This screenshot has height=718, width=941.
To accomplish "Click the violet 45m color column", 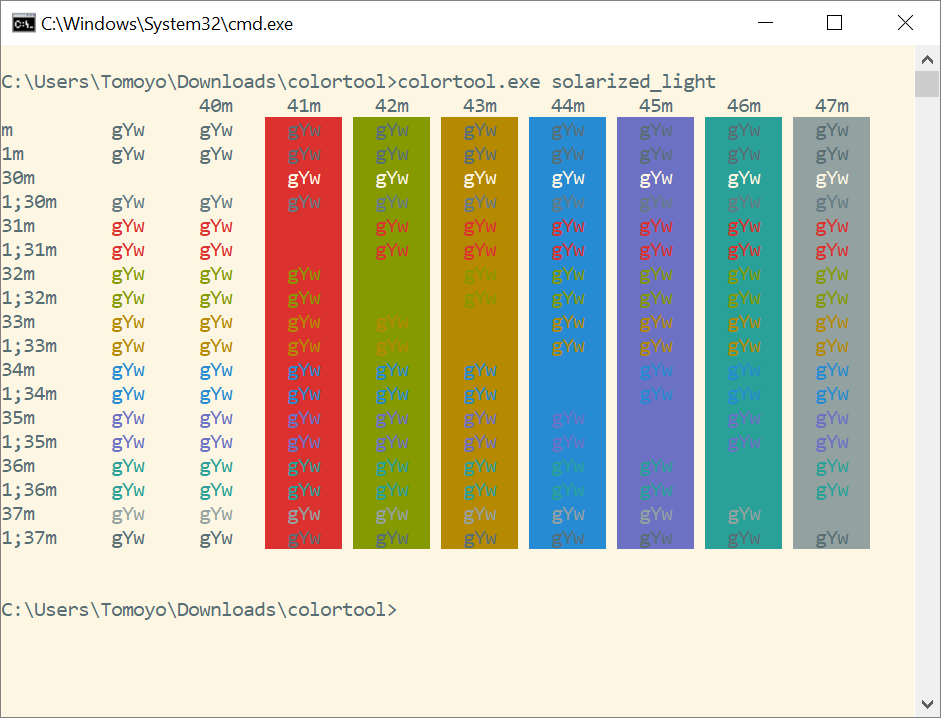I will [655, 333].
